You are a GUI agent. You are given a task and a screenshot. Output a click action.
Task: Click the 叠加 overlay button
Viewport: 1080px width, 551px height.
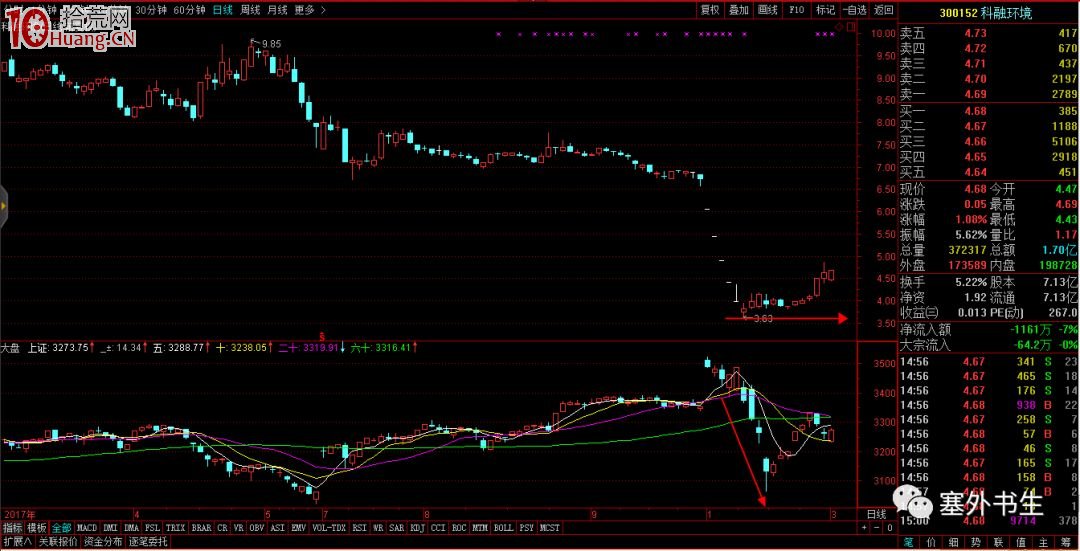739,10
